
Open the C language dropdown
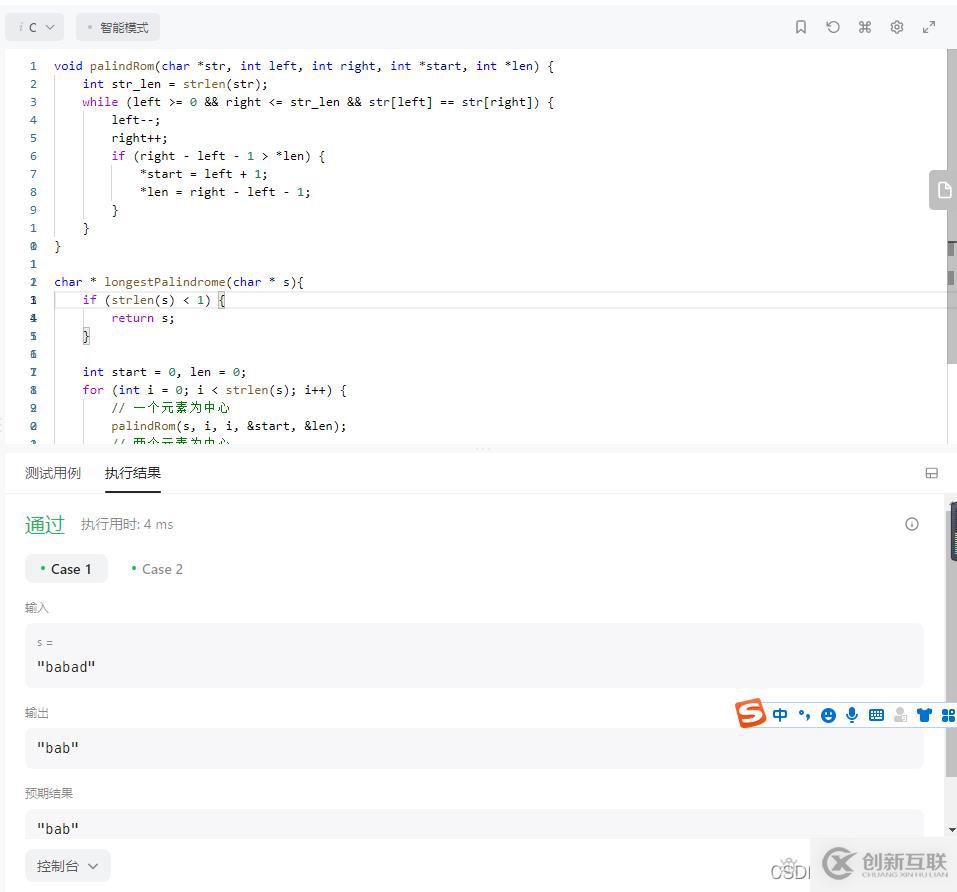pyautogui.click(x=35, y=27)
